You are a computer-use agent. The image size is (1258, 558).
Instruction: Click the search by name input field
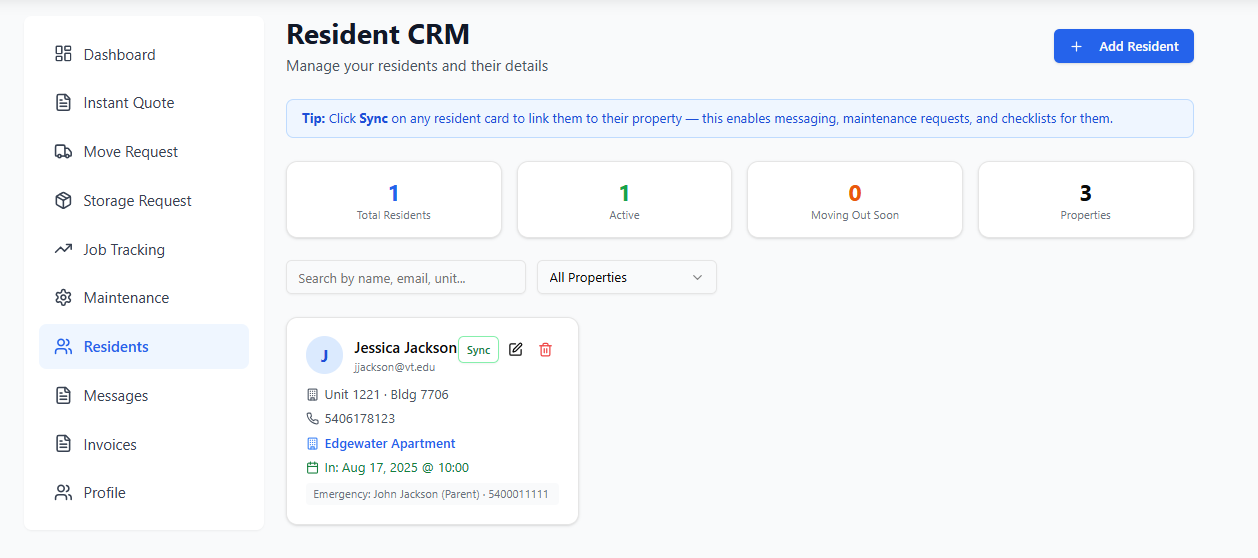pyautogui.click(x=406, y=277)
